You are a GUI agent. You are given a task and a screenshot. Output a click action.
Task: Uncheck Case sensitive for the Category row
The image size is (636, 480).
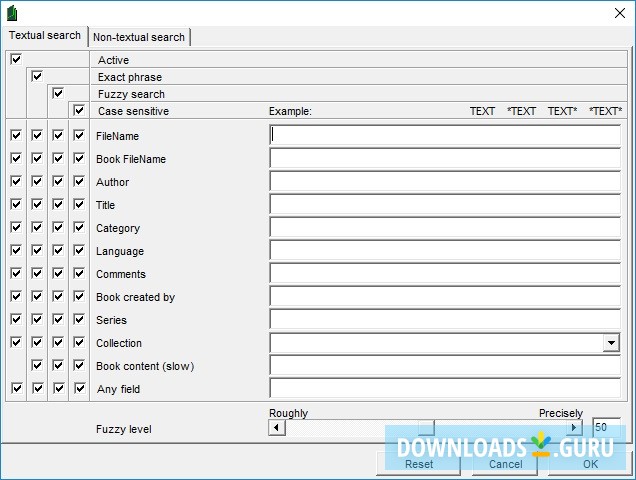(x=79, y=227)
